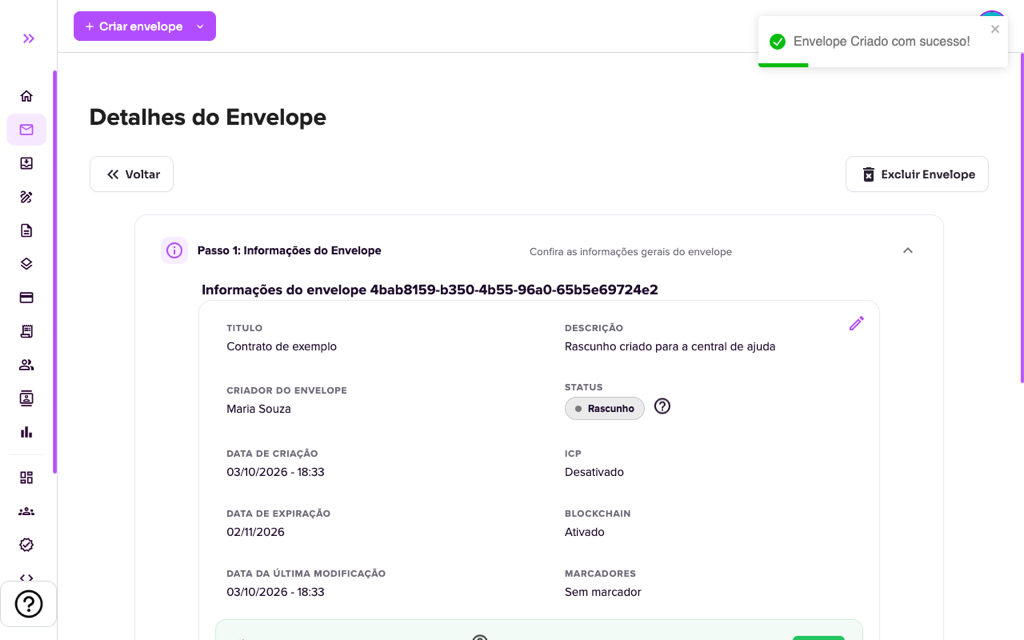Open the credit card icon in sidebar
The image size is (1024, 640).
pyautogui.click(x=26, y=298)
